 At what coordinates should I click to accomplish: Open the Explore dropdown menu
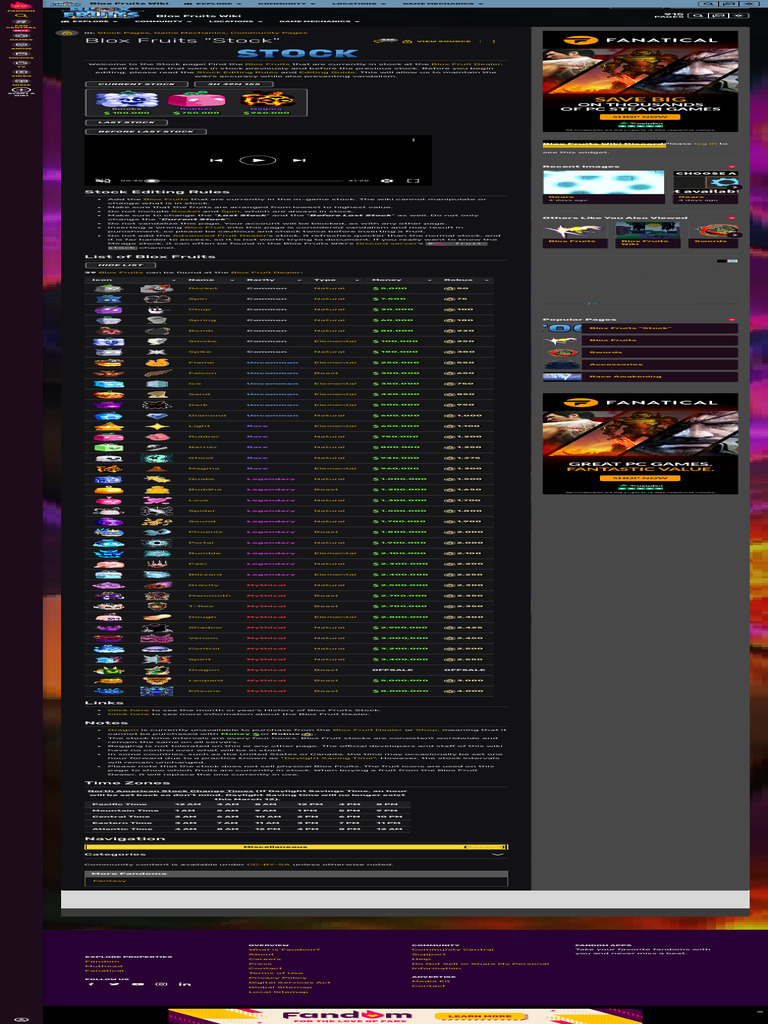point(83,21)
